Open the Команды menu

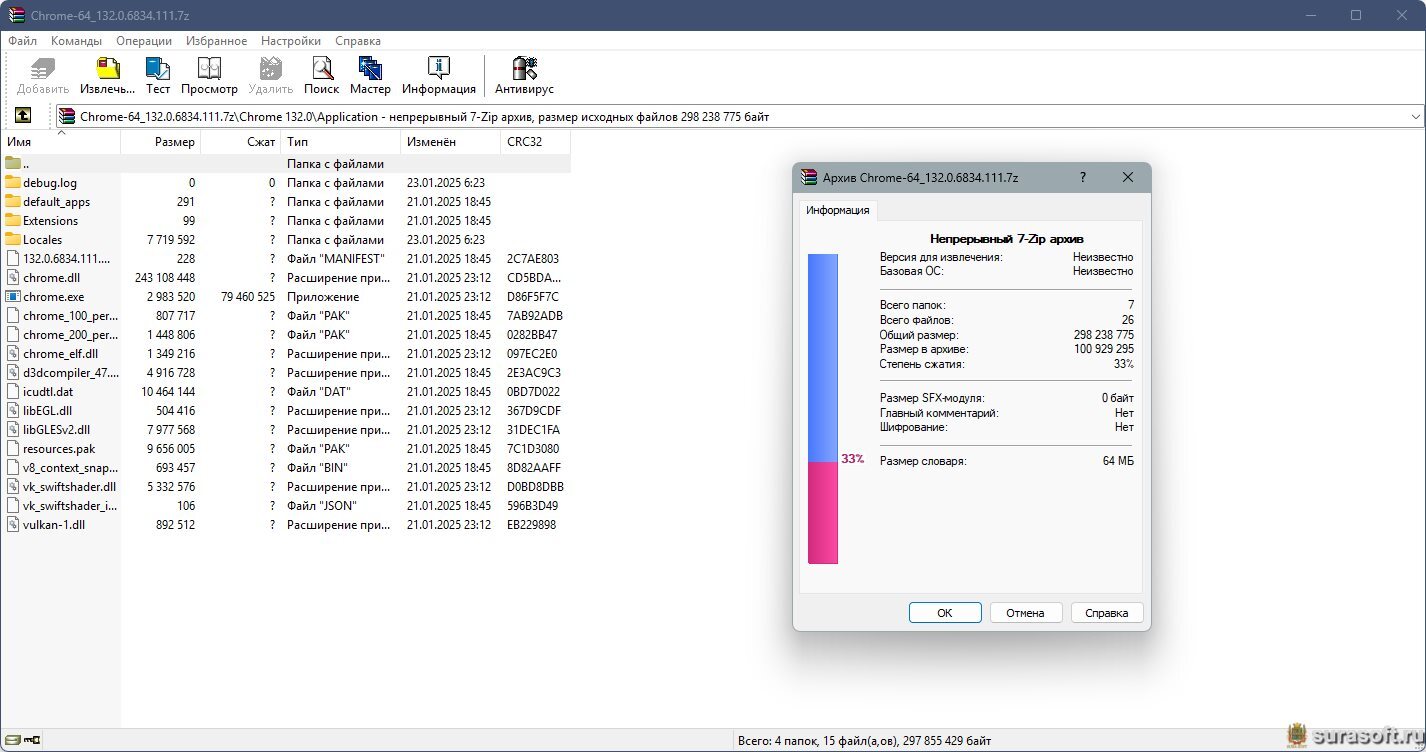(x=76, y=41)
